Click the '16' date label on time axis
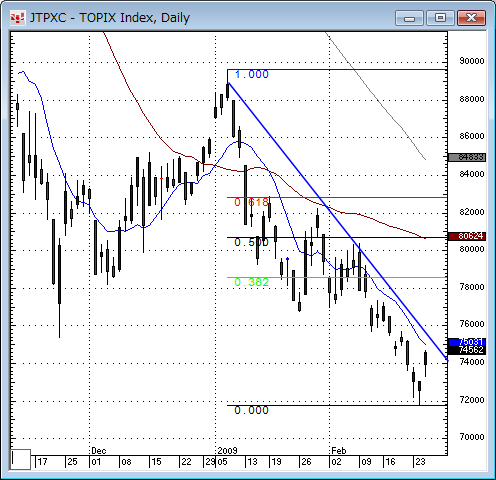Image resolution: width=496 pixels, height=480 pixels. [390, 462]
